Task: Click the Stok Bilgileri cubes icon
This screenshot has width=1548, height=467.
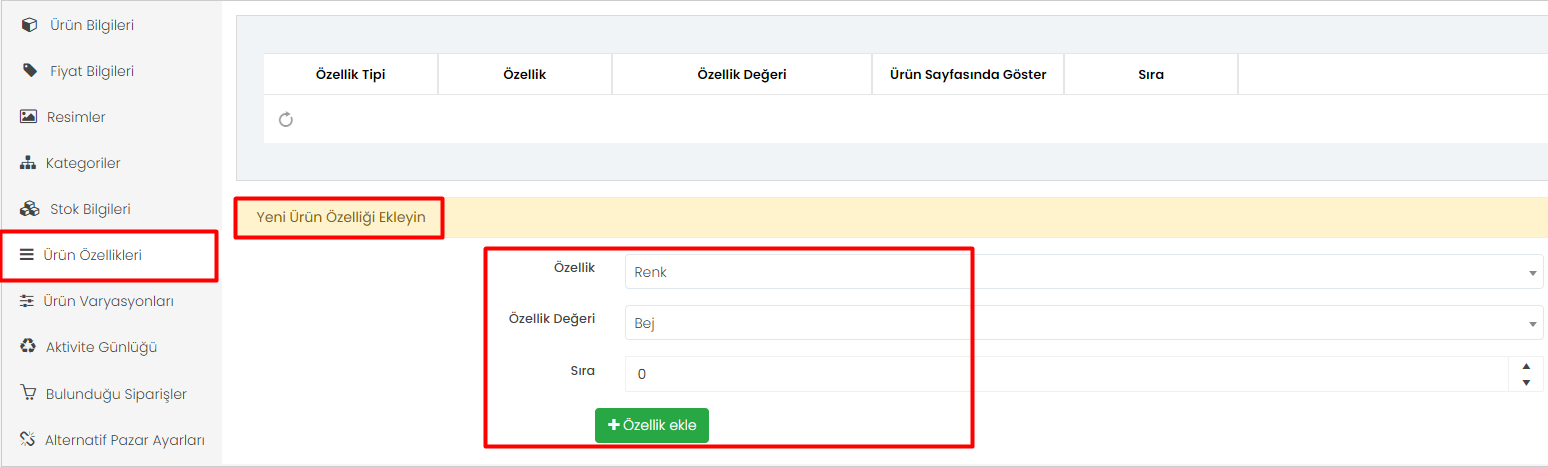Action: click(30, 209)
